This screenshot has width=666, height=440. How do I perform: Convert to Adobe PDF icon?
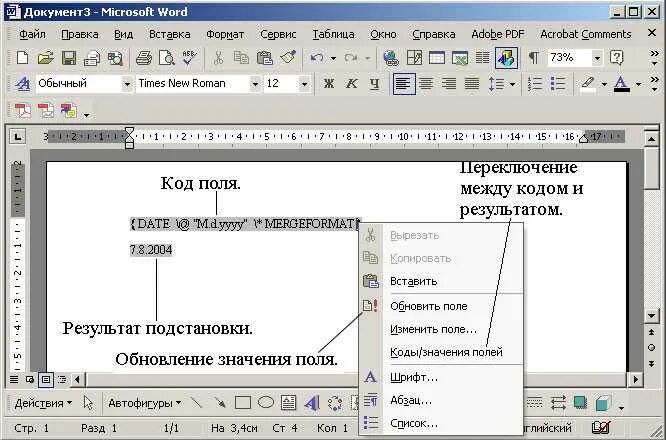[x=22, y=111]
